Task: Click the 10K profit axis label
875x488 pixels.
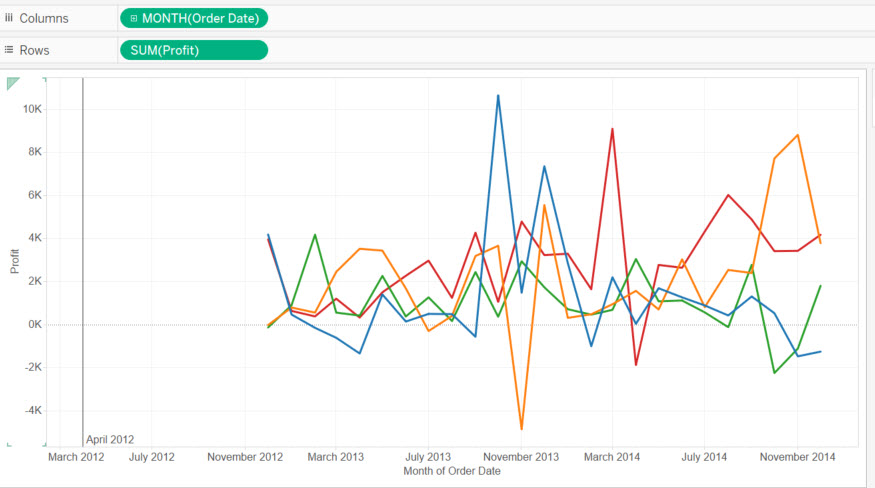Action: coord(32,109)
